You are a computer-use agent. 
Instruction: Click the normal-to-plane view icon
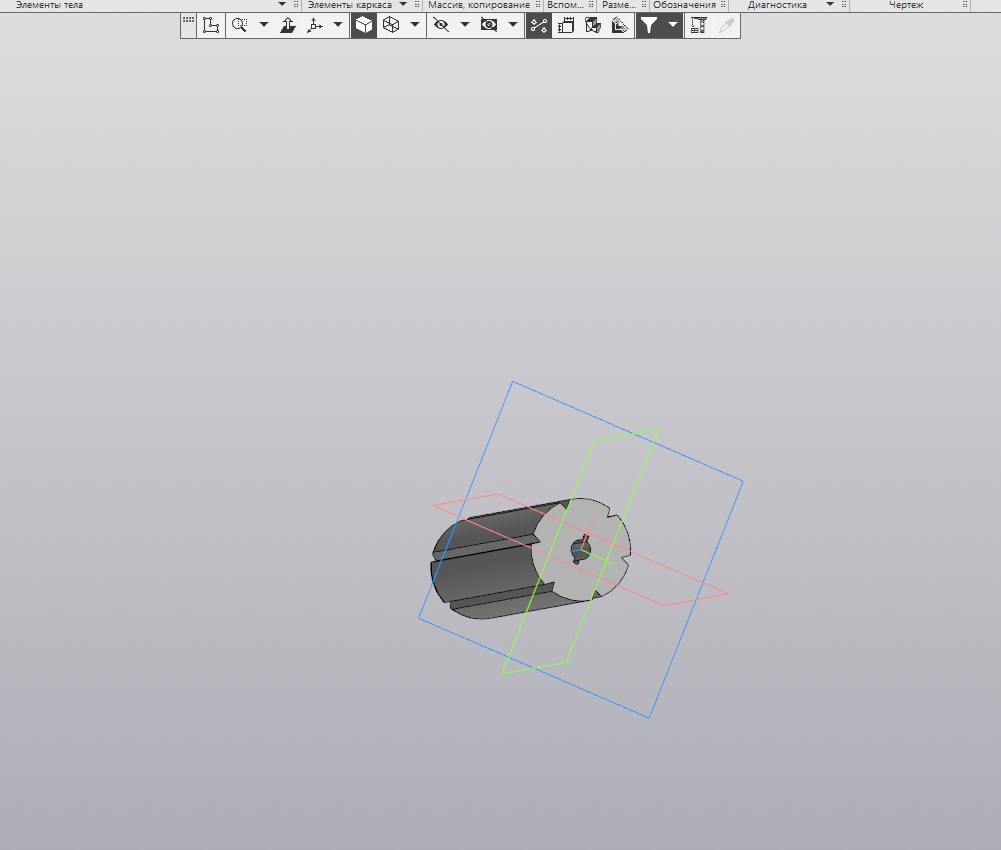288,26
